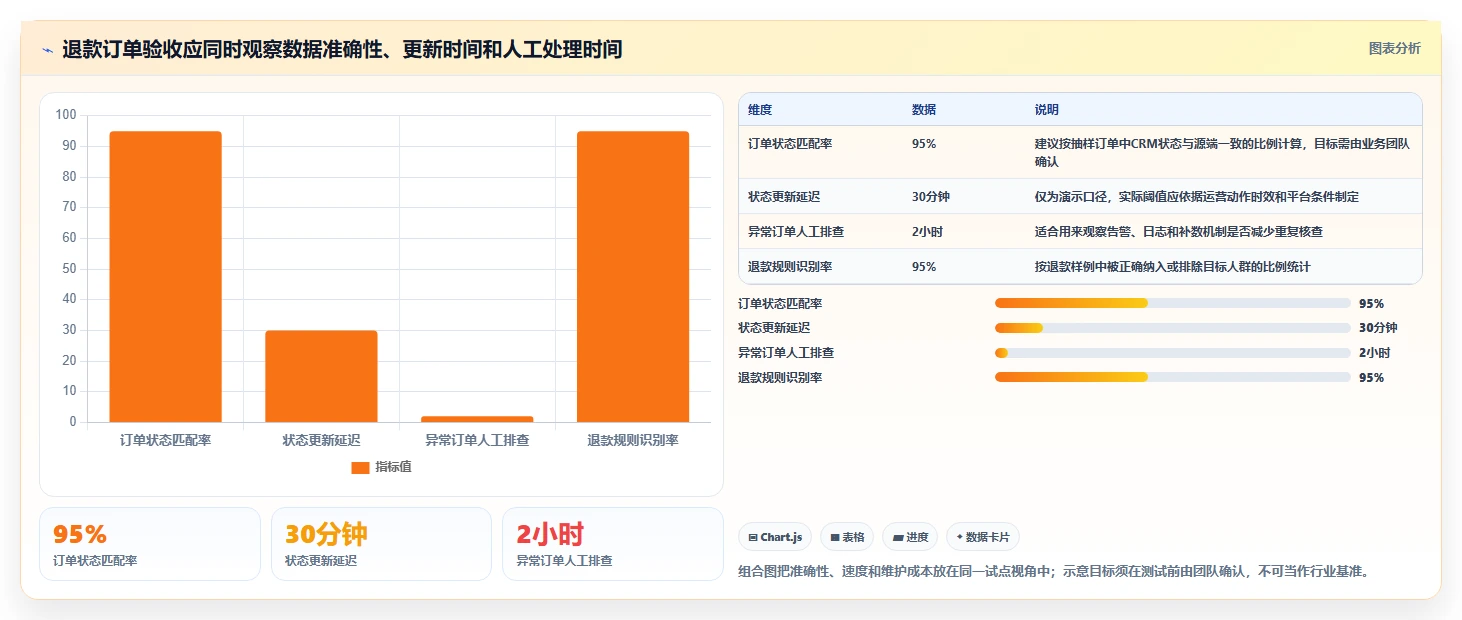
Task: Click the 2小时 value in table
Action: point(927,232)
